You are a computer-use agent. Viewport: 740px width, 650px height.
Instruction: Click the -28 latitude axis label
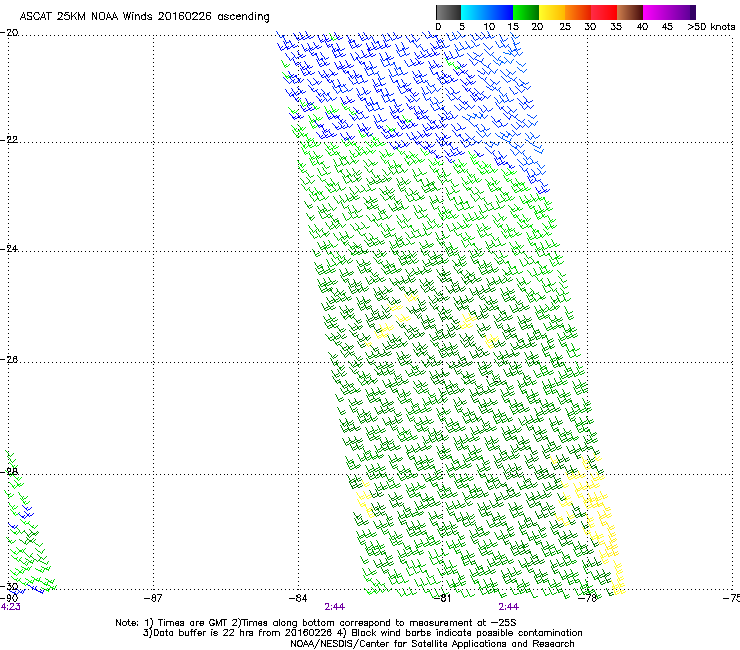coord(10,472)
